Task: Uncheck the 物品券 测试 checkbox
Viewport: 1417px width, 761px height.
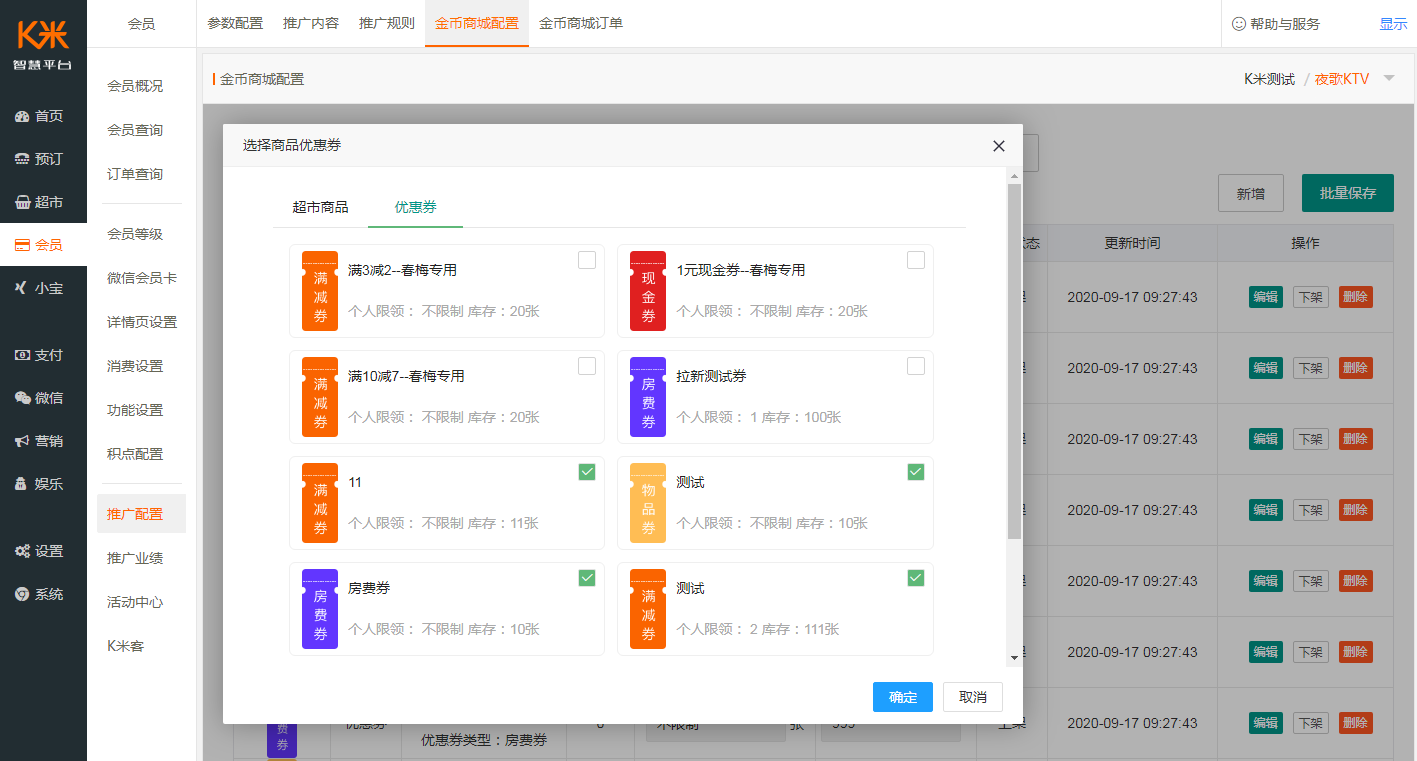Action: (916, 472)
